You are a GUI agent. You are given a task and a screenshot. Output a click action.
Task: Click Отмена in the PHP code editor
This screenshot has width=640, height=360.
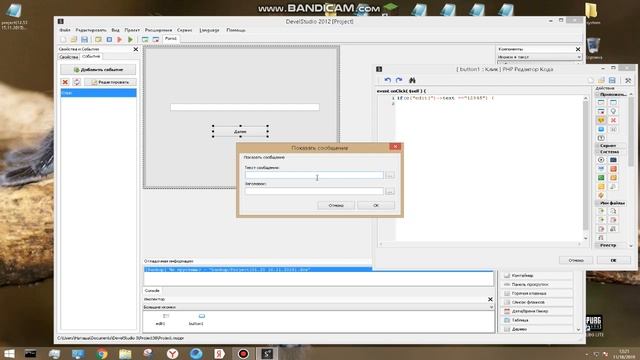tap(576, 260)
